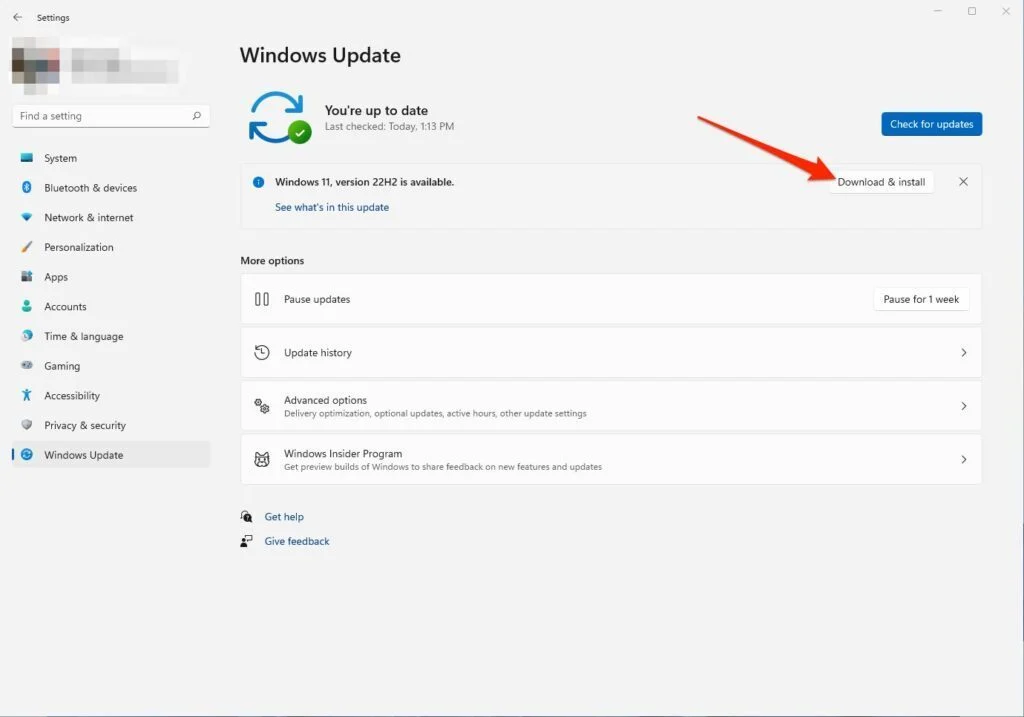Click the Get help icon

point(246,517)
